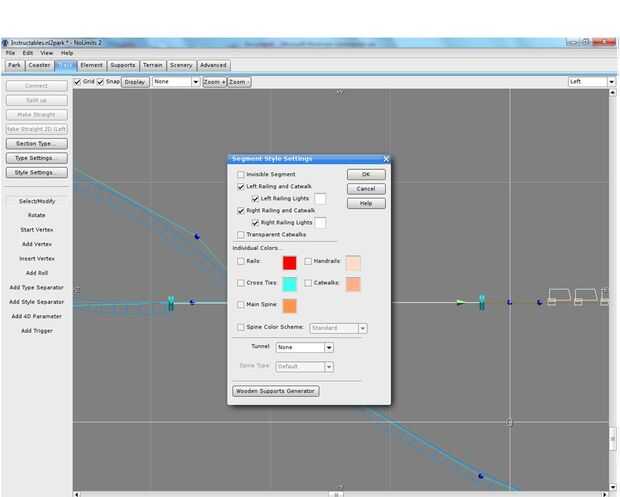Enable the Catwalks color checkbox
Viewport: 620px width, 497px height.
pyautogui.click(x=308, y=283)
